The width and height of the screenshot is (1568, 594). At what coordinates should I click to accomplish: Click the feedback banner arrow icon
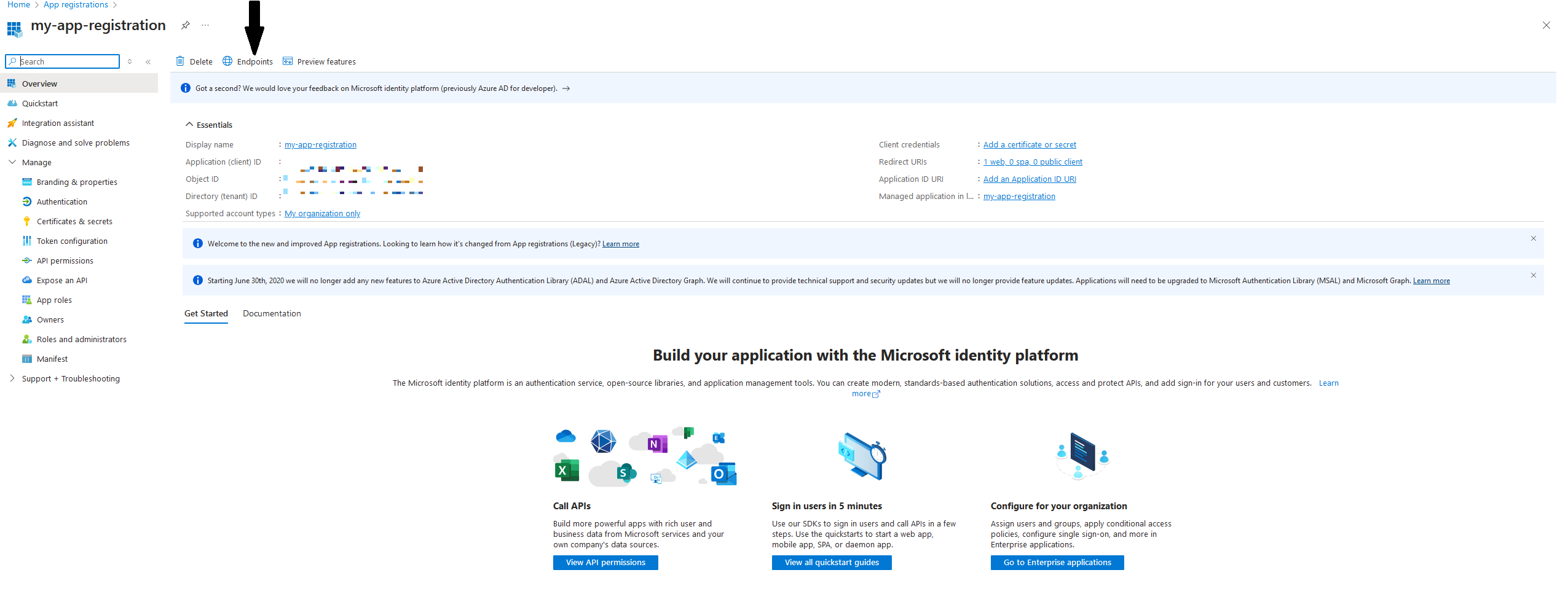566,88
